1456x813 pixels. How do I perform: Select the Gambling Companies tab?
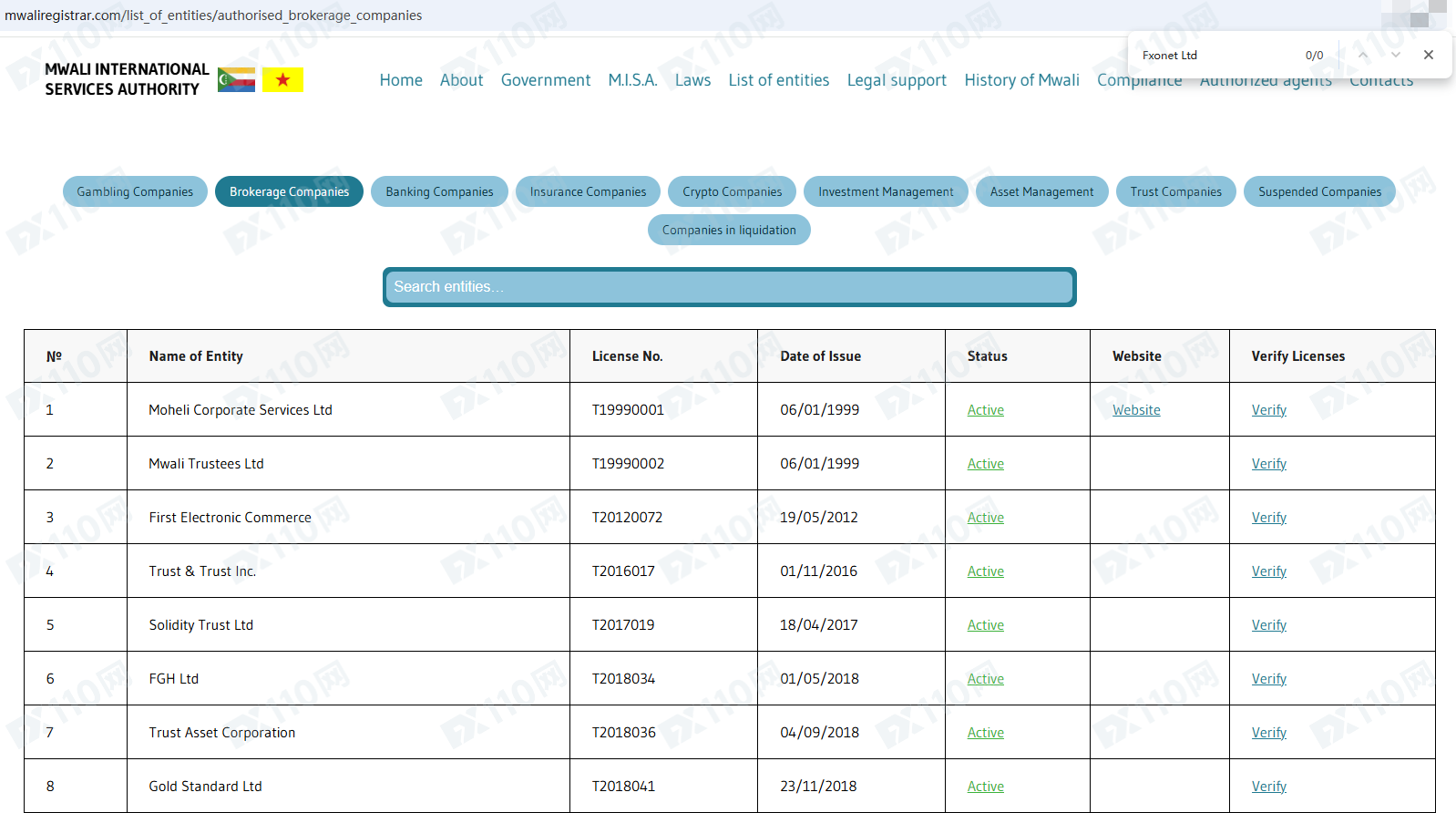coord(135,191)
